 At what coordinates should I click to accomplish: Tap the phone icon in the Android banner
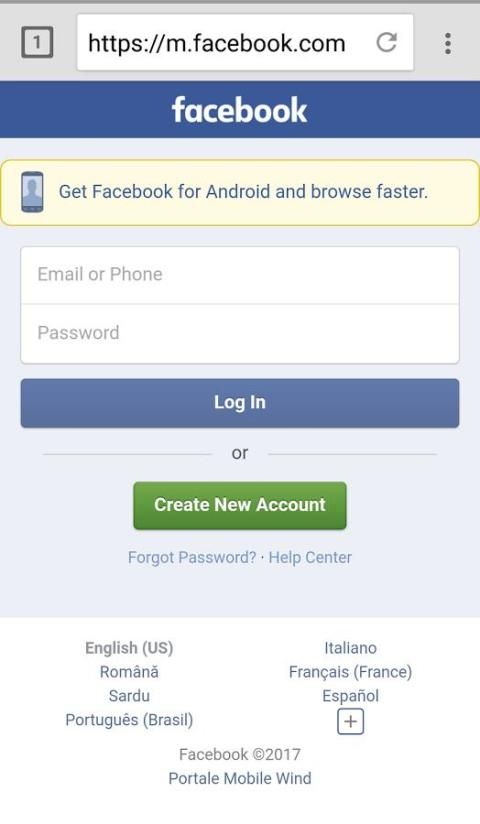(32, 192)
